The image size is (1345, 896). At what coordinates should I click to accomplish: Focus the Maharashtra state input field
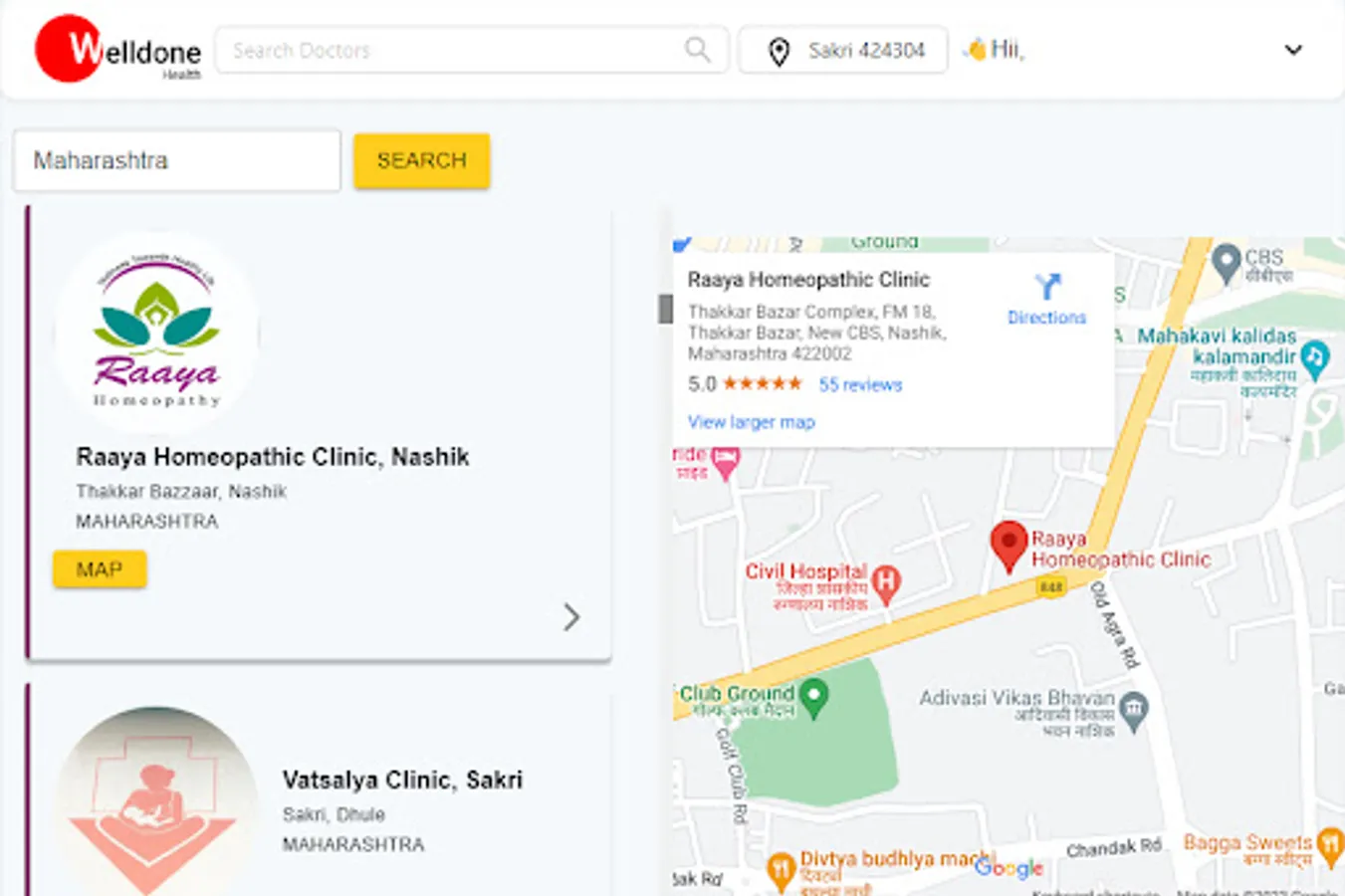pos(177,160)
